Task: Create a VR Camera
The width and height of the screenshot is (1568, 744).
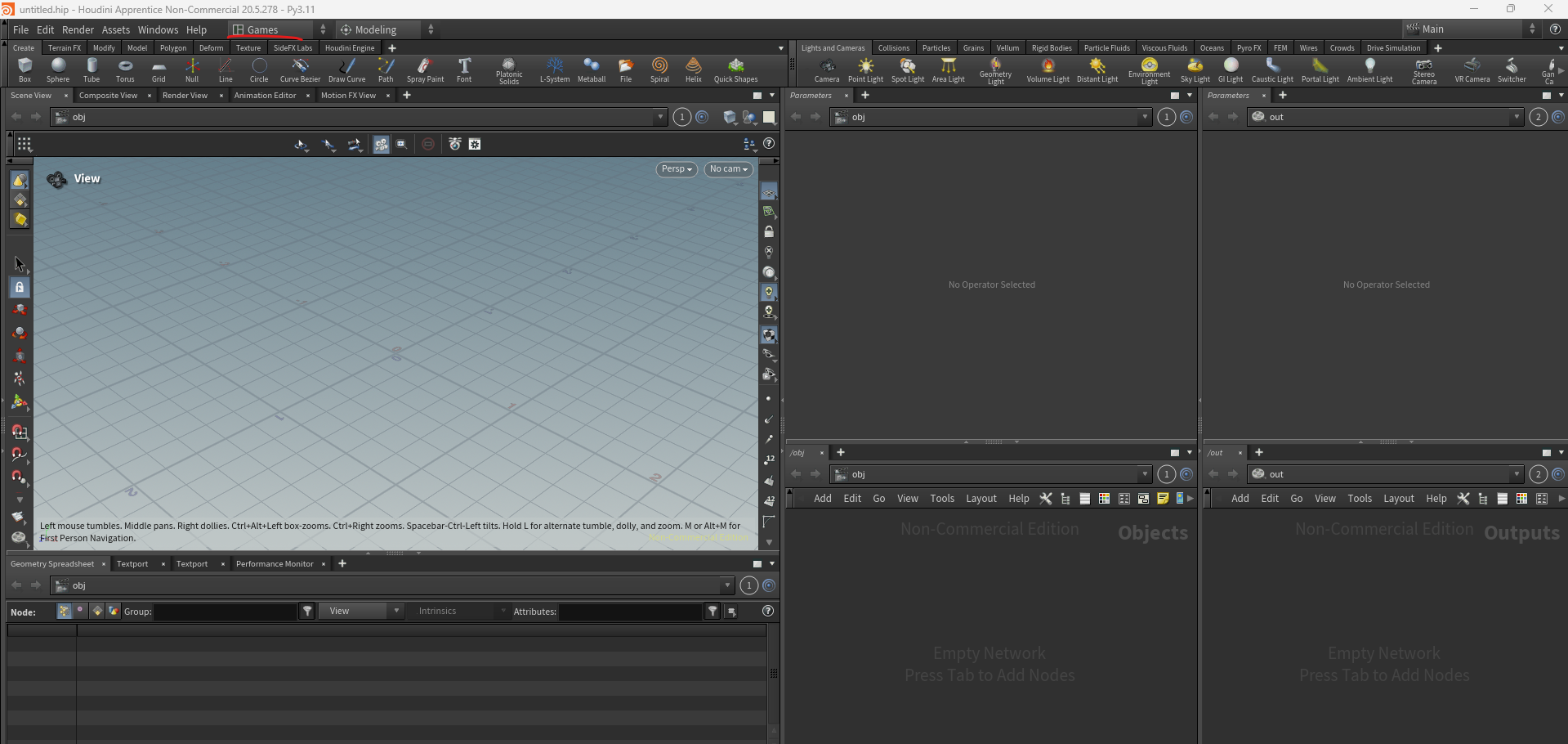Action: click(x=1472, y=70)
